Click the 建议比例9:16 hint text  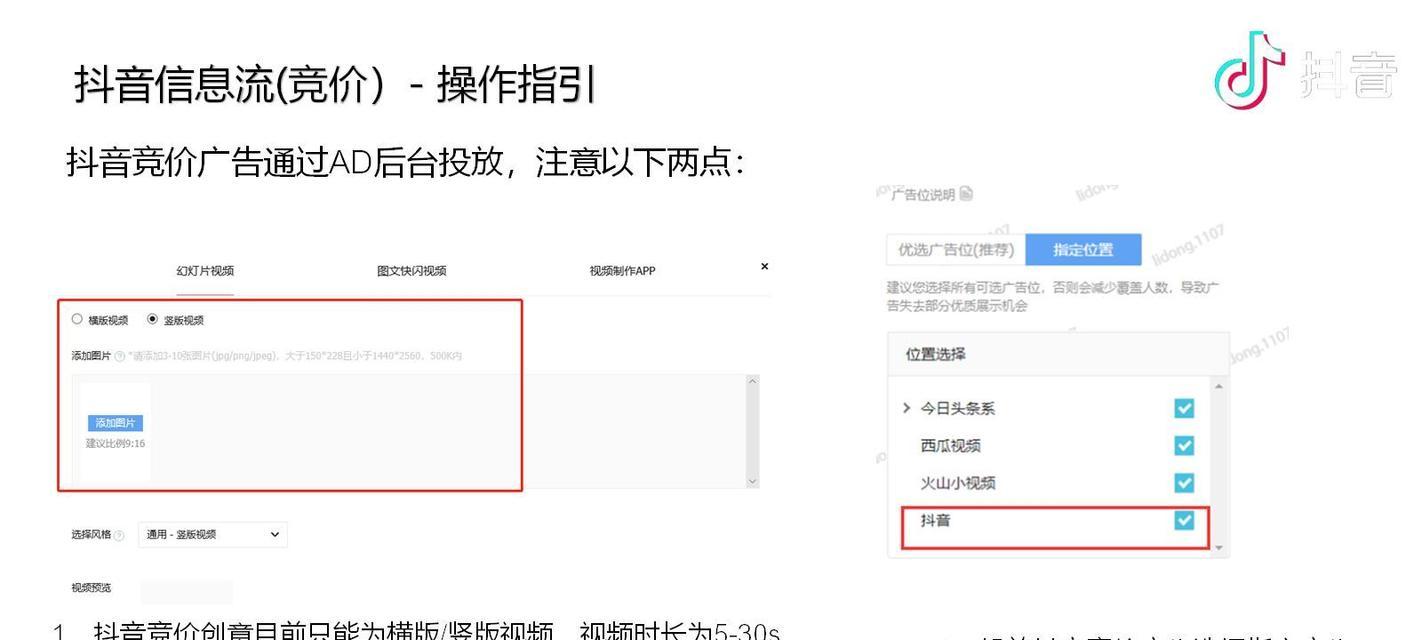115,443
